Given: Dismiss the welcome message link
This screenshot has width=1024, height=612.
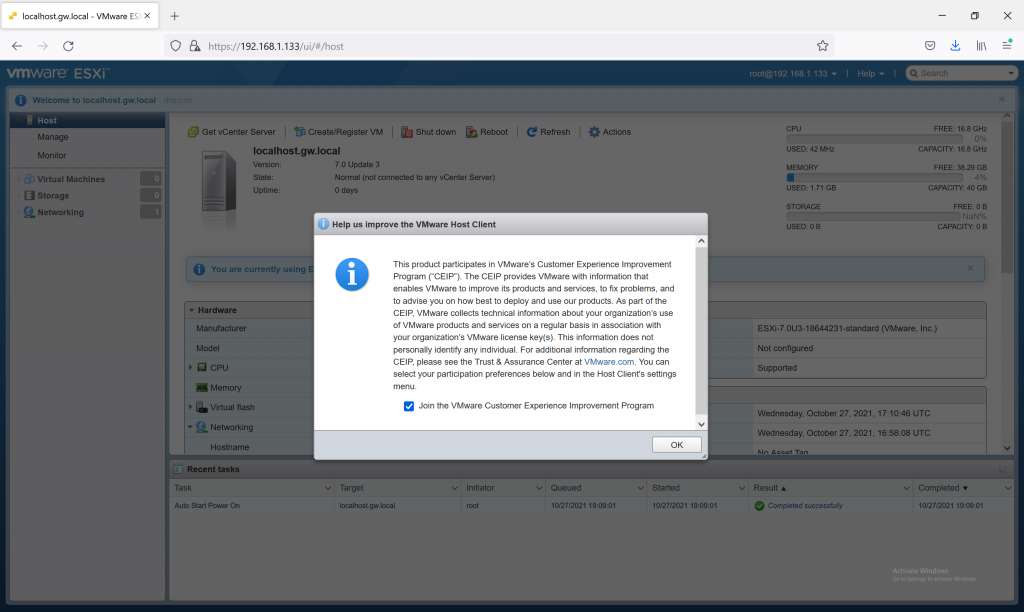Looking at the screenshot, I should point(178,100).
